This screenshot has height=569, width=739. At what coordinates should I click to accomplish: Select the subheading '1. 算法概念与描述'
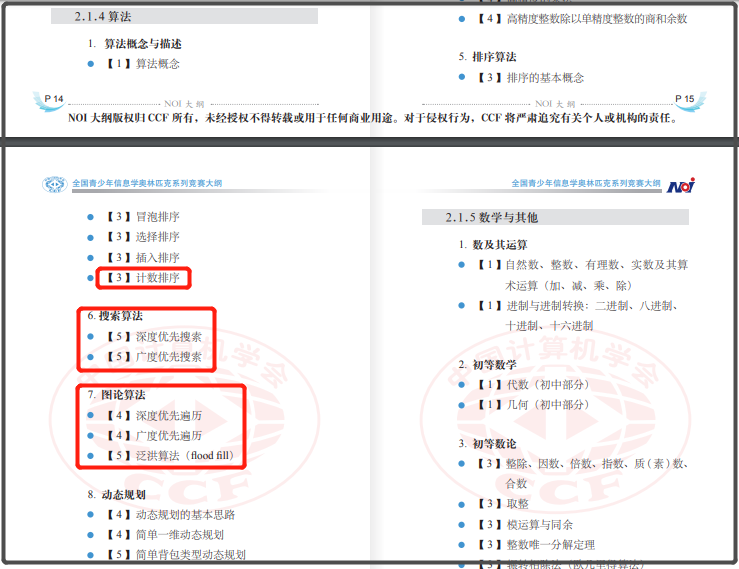click(x=134, y=44)
